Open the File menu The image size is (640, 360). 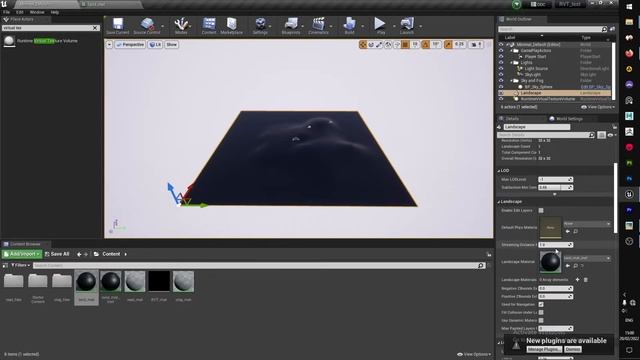point(7,12)
